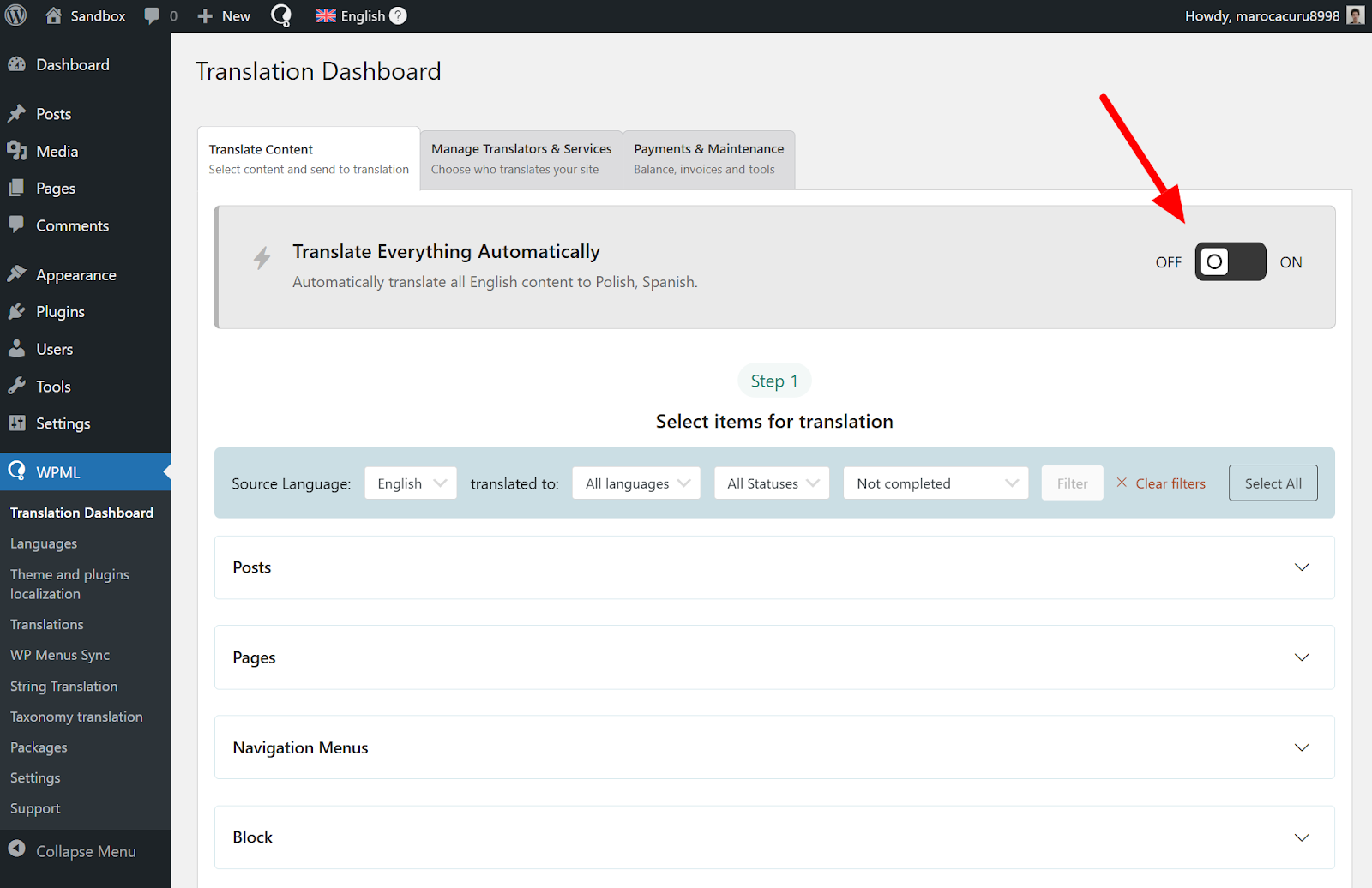Open the All languages dropdown
This screenshot has width=1372, height=888.
tap(636, 483)
